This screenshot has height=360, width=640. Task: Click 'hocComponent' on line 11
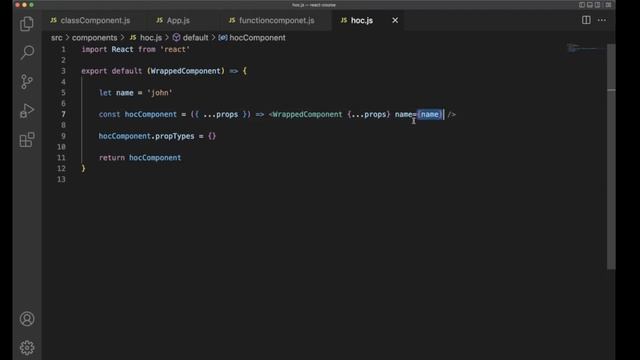point(155,158)
